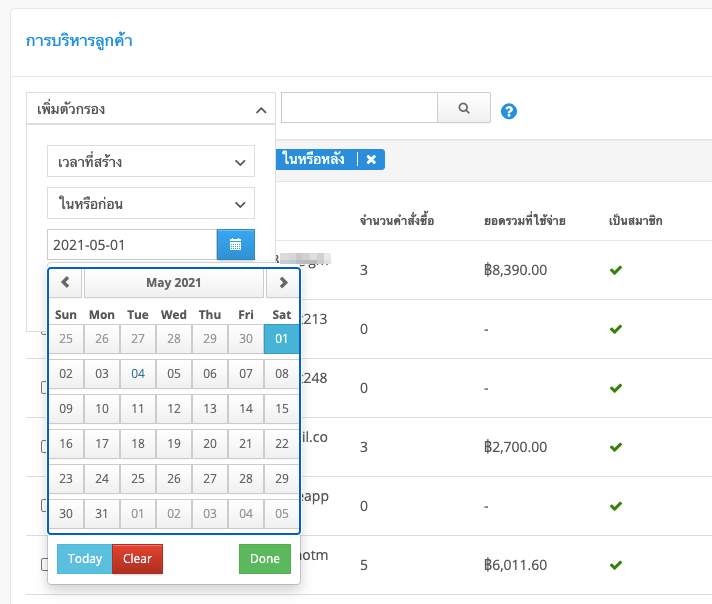Click the ยอดรวมที่ใช้จ่าย column header

[x=524, y=221]
